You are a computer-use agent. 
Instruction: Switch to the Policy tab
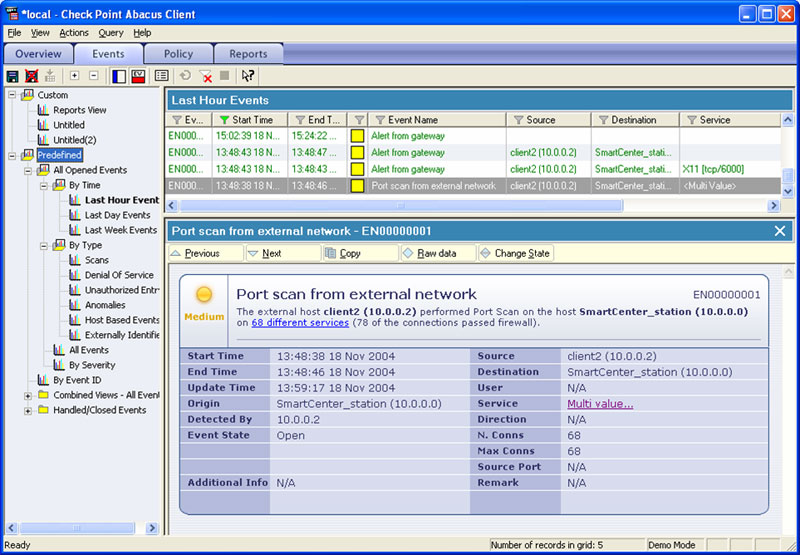coord(179,54)
